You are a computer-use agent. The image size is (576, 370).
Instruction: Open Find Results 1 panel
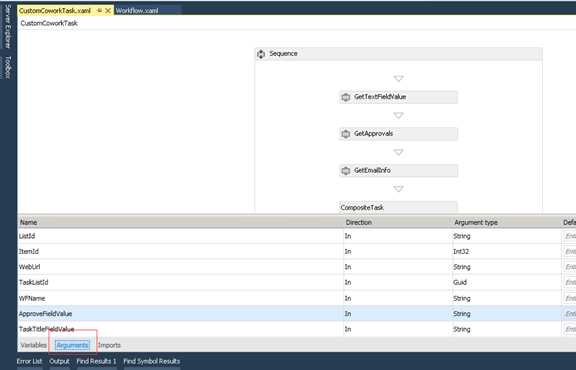[96, 361]
